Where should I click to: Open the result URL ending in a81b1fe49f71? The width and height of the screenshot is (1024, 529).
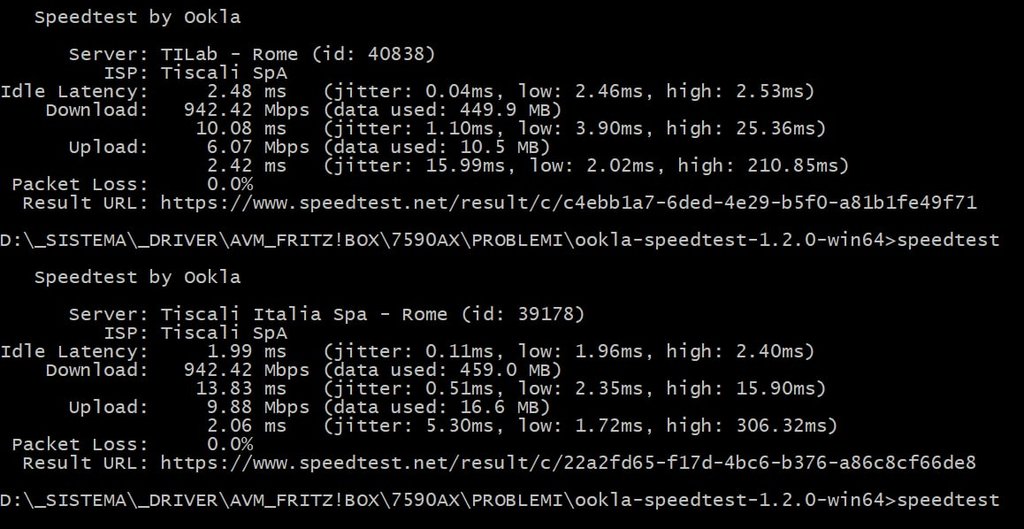(568, 203)
